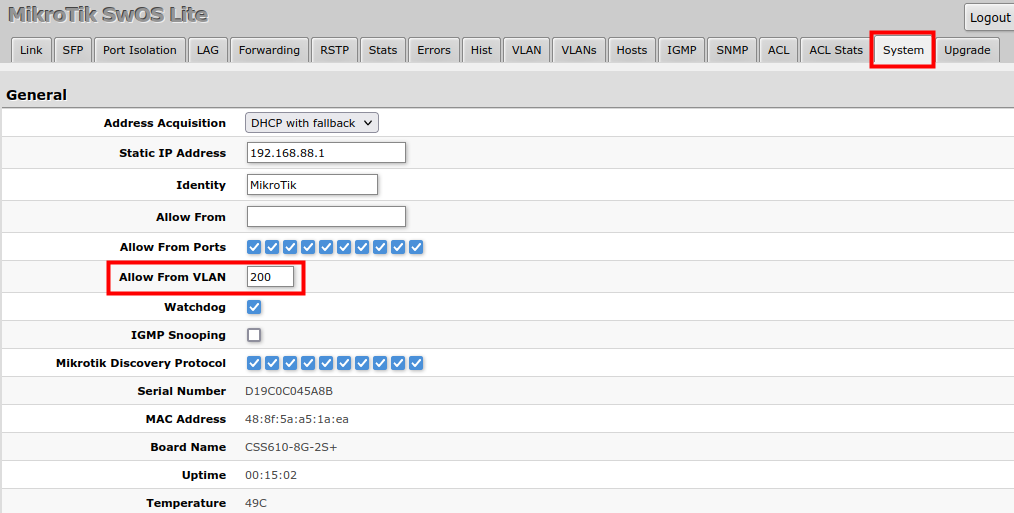
Task: Click board name CSS610-8G-2S+
Action: click(291, 447)
